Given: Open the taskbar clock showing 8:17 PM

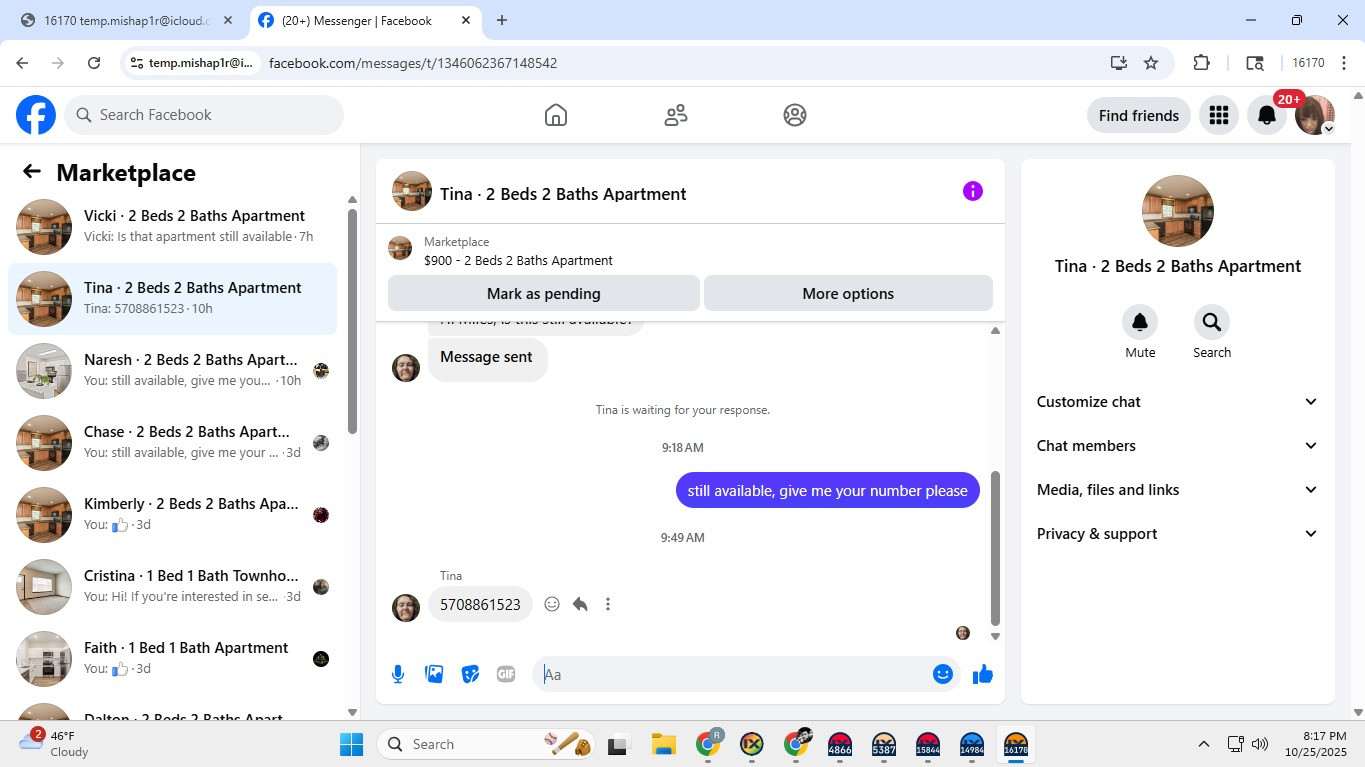Looking at the screenshot, I should point(1315,744).
